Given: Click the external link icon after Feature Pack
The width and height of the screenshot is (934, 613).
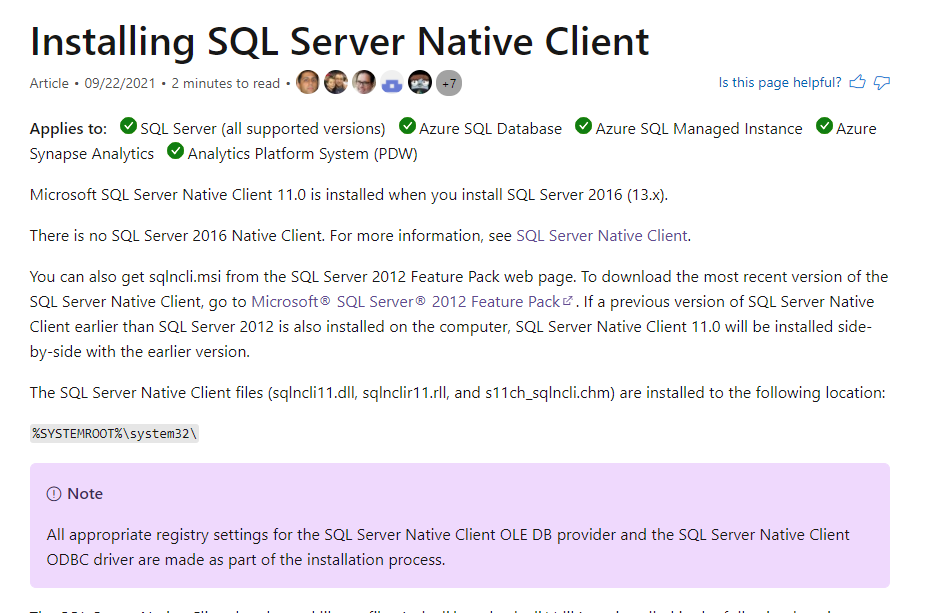Looking at the screenshot, I should [568, 301].
